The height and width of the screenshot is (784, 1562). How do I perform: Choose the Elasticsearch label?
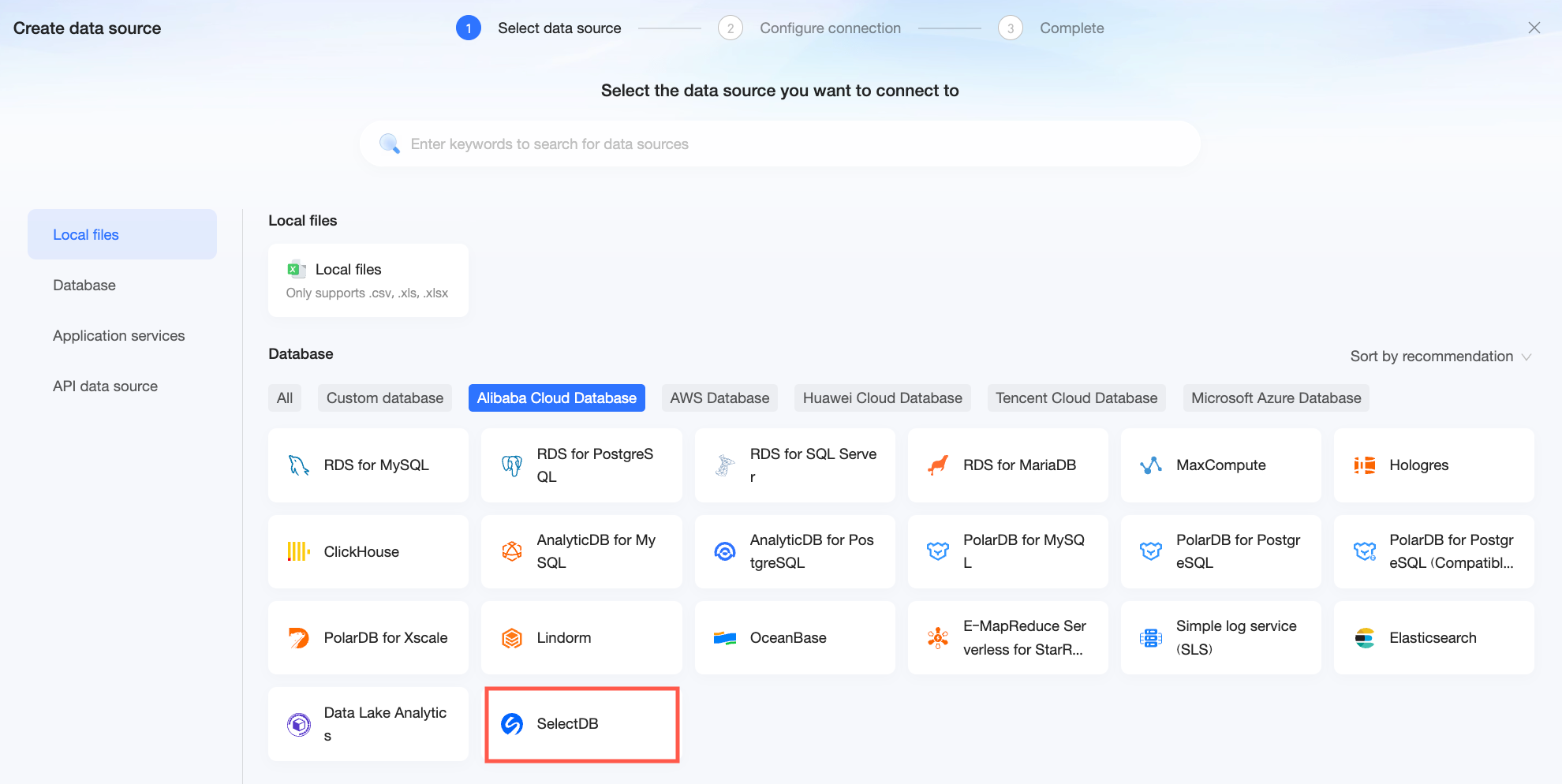pyautogui.click(x=1433, y=637)
